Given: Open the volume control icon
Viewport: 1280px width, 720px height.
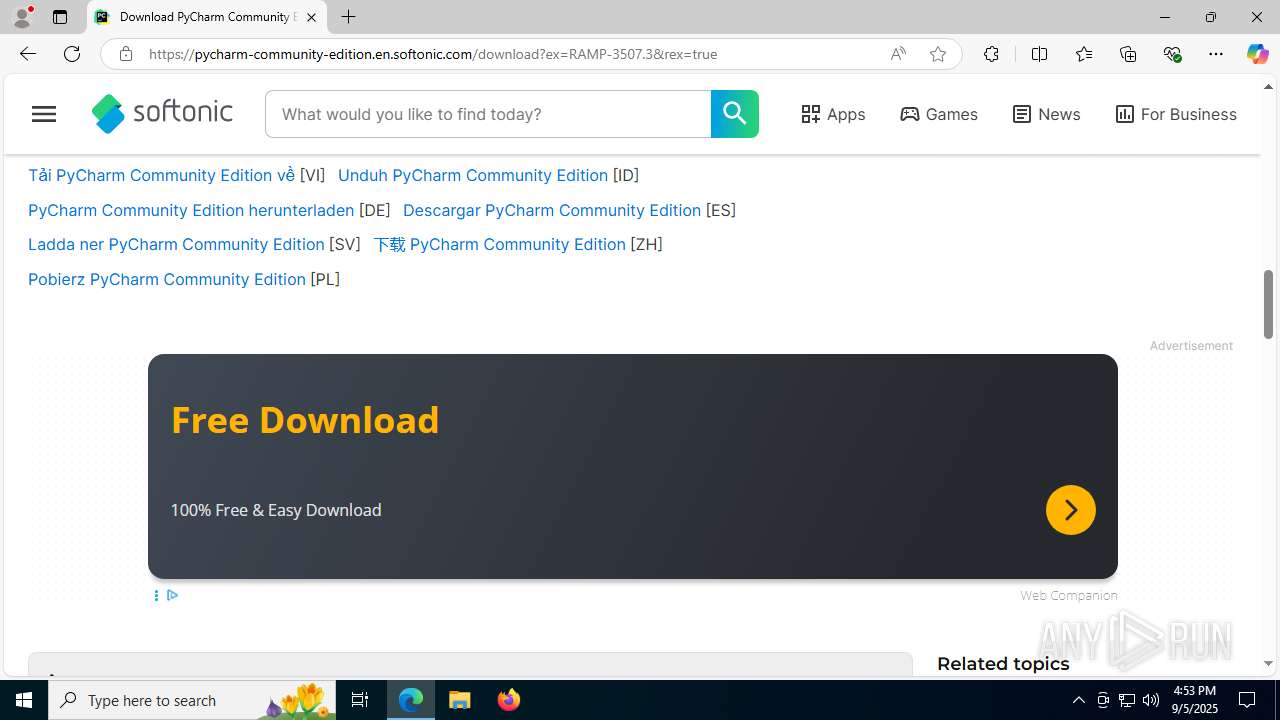Looking at the screenshot, I should tap(1151, 700).
